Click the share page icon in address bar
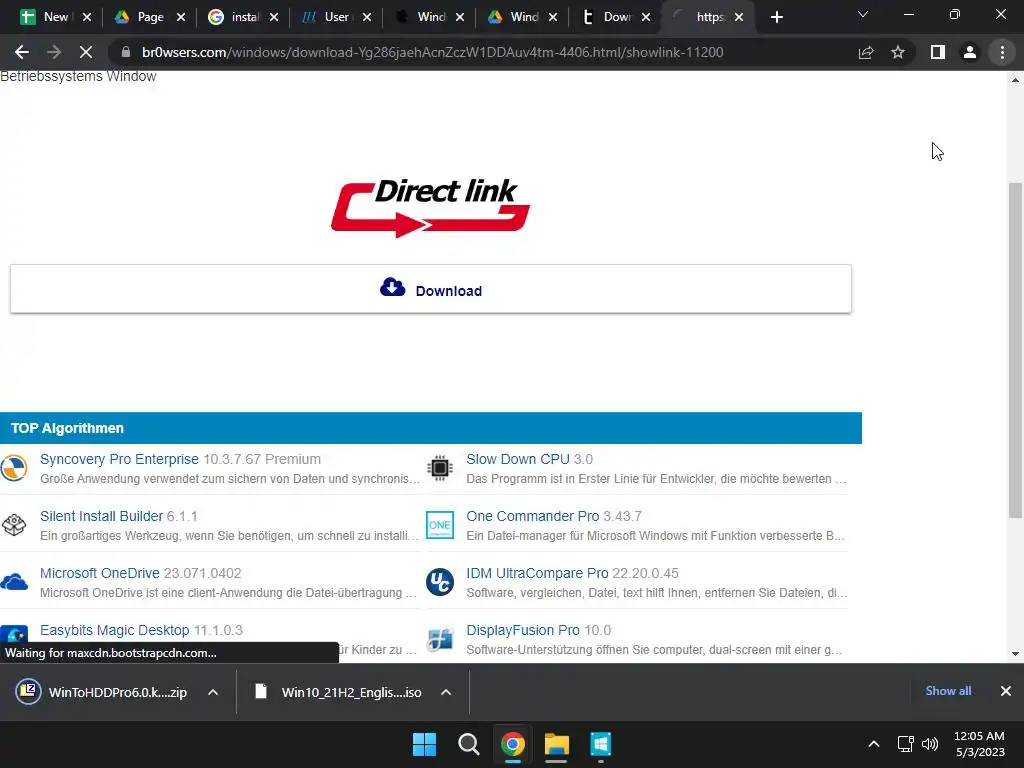The width and height of the screenshot is (1024, 768). tap(866, 52)
